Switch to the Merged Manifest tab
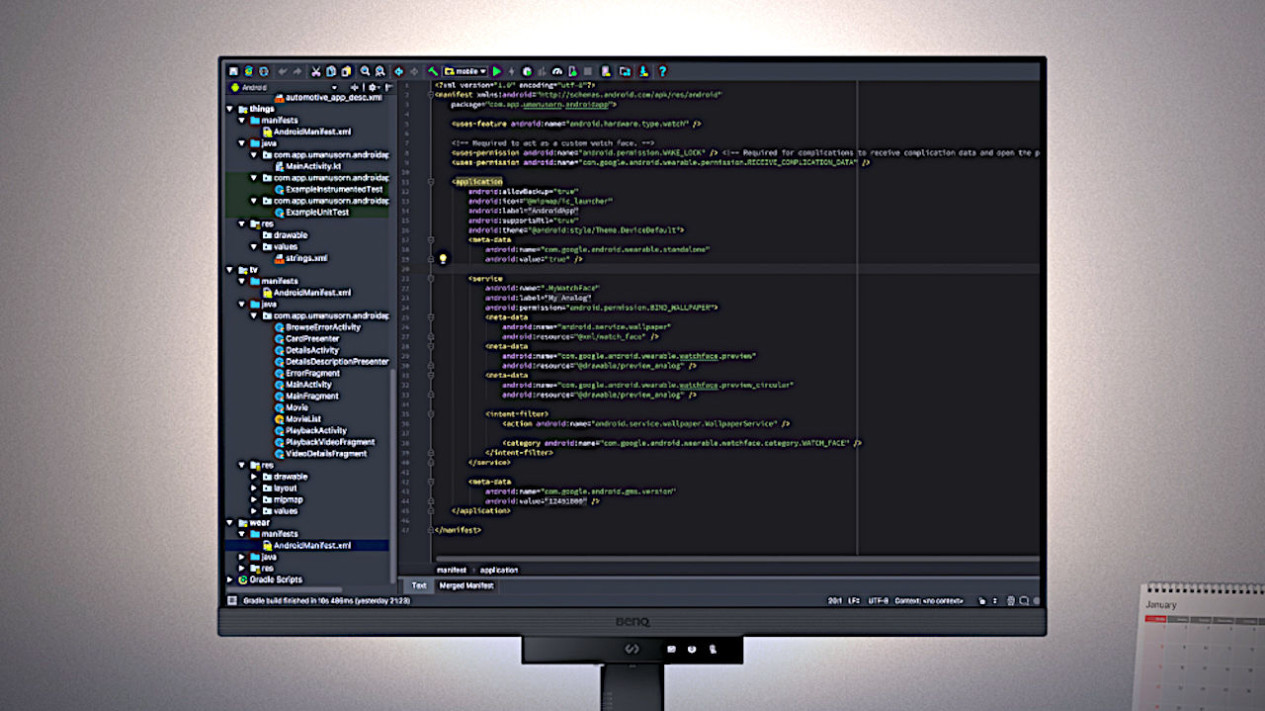 (467, 586)
